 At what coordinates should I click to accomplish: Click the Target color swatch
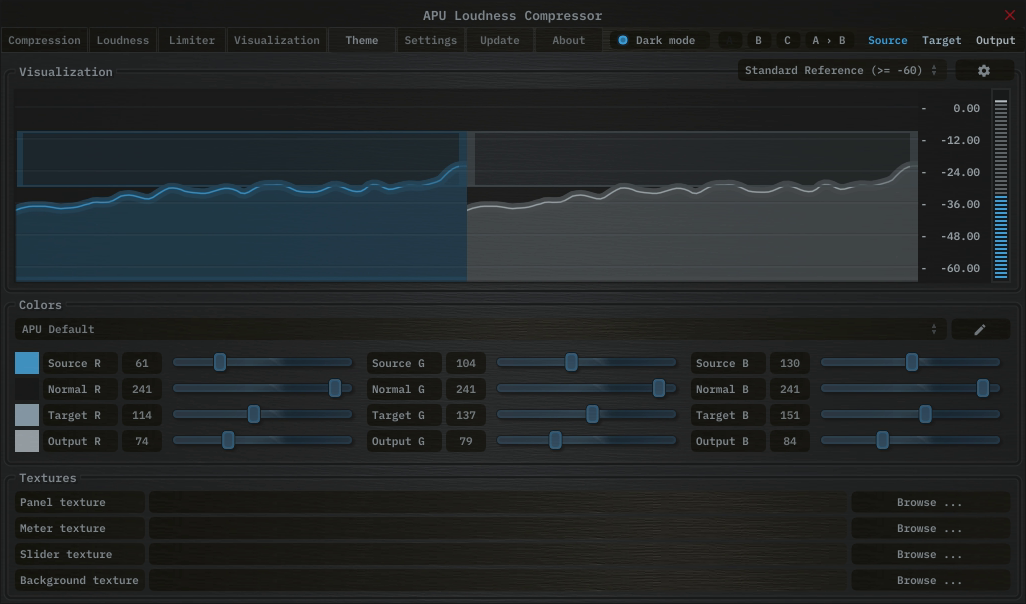(27, 415)
